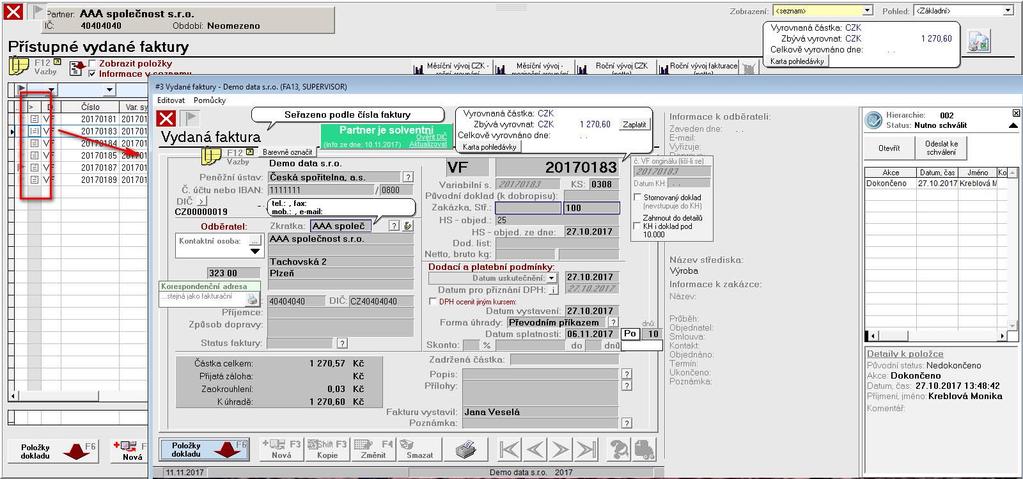
Task: Click the document icon in row 20170181
Action: (35, 119)
